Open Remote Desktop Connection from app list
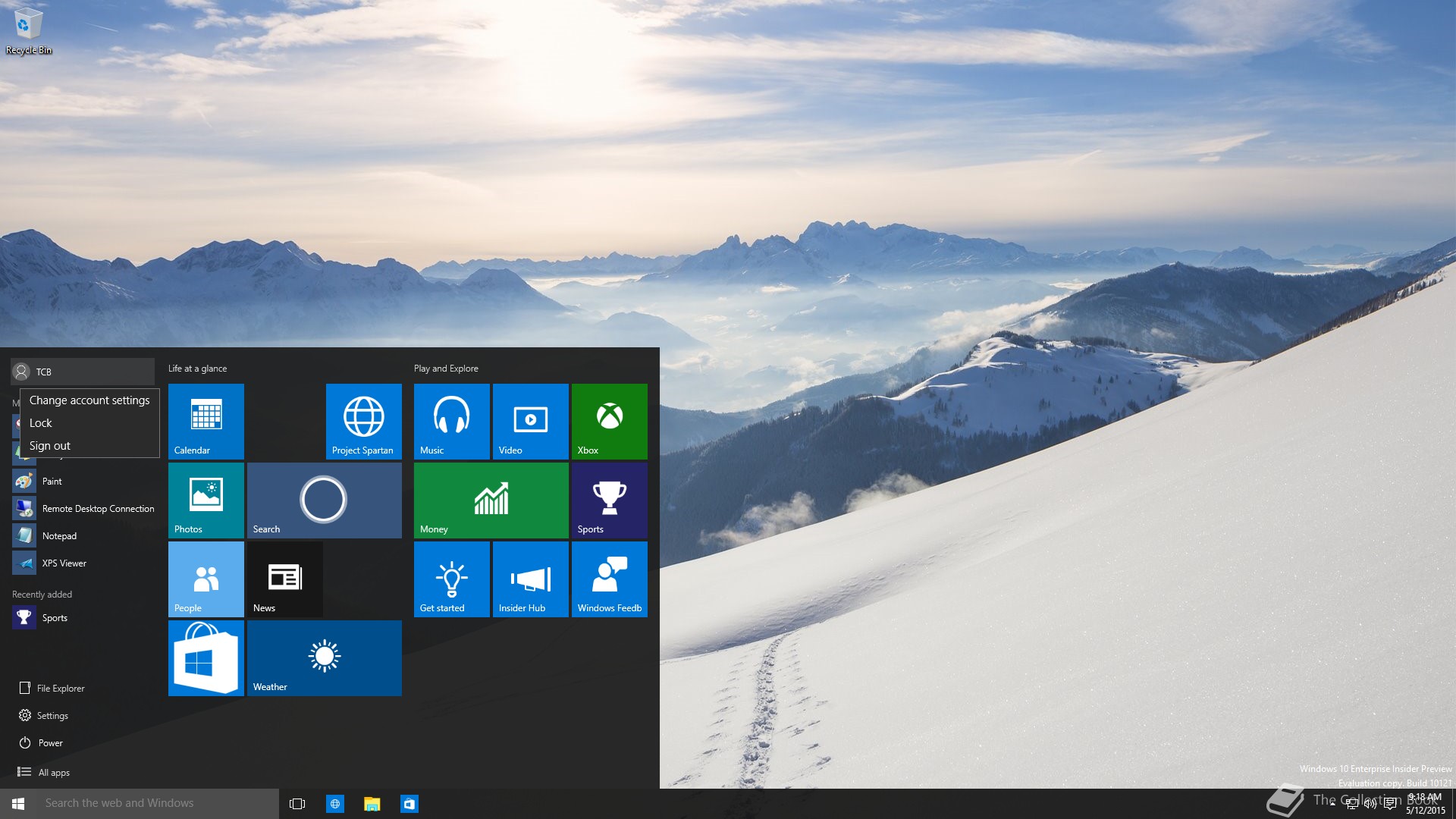Viewport: 1456px width, 819px height. pos(83,508)
